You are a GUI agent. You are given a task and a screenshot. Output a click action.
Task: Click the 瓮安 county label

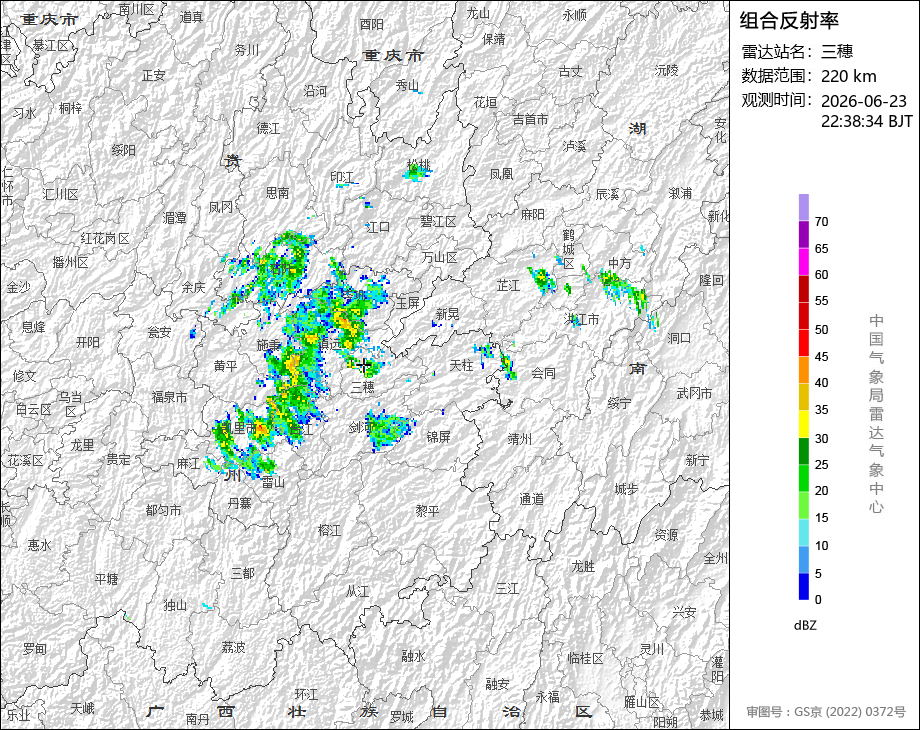point(159,332)
